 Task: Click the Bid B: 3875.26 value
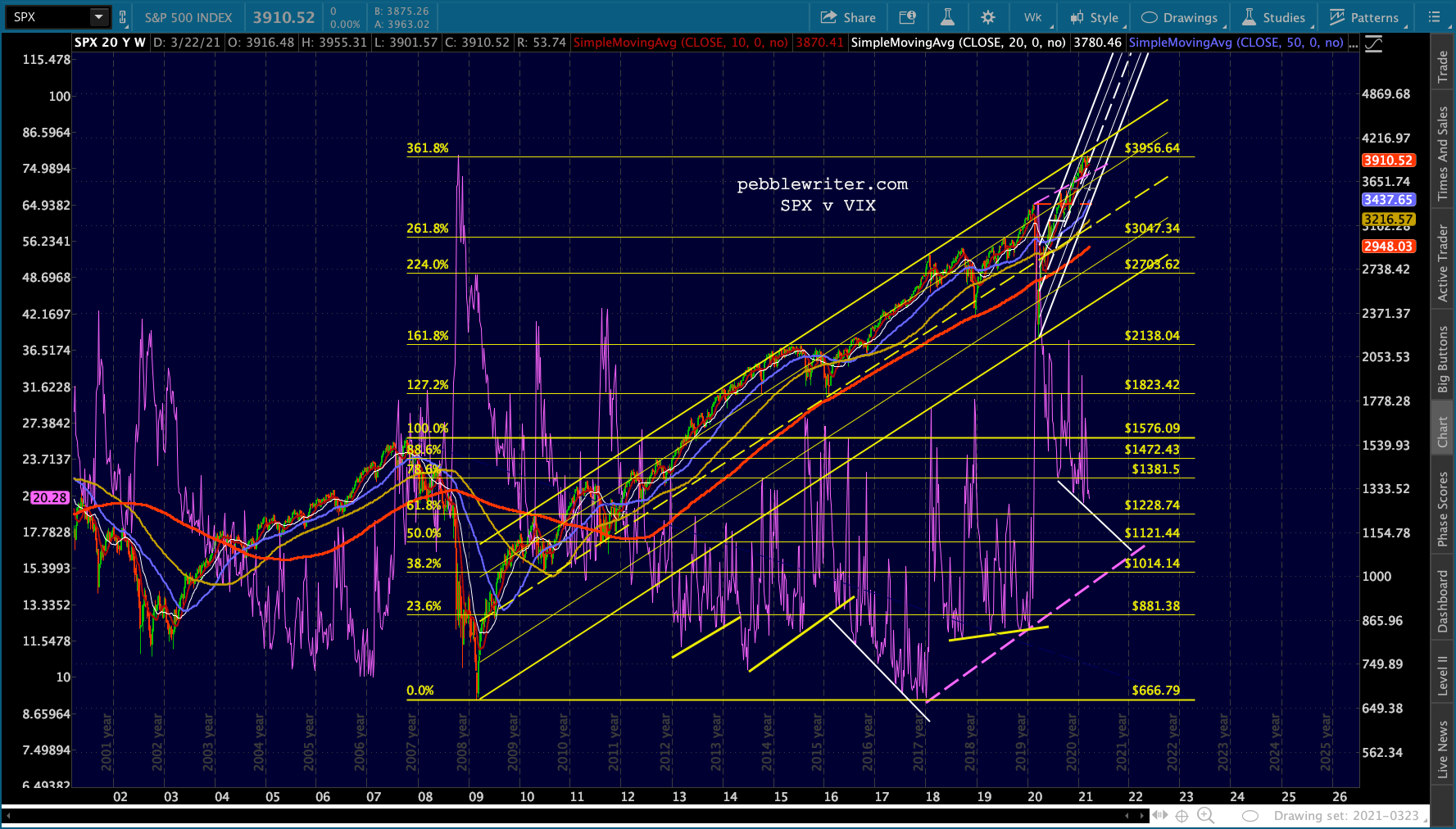coord(401,11)
